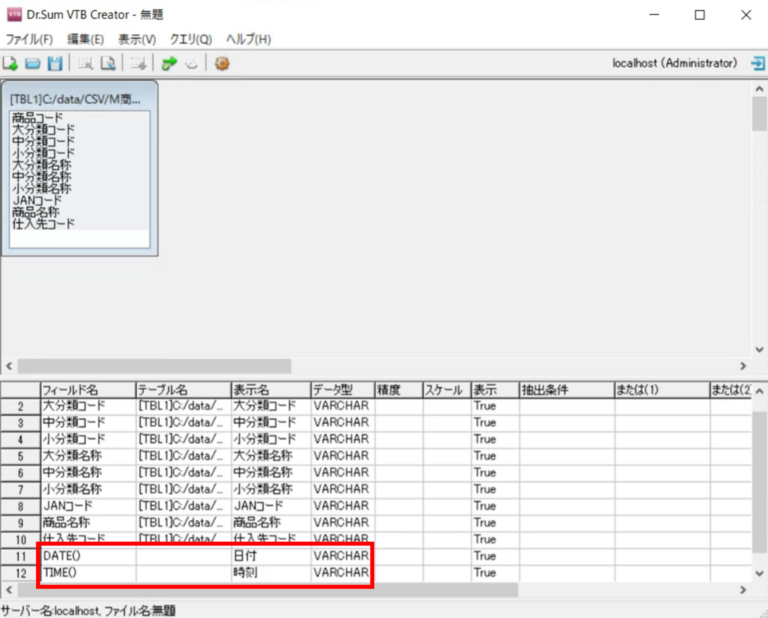Click the login icon beside localhost (Administrator)
The image size is (768, 618).
click(x=757, y=63)
